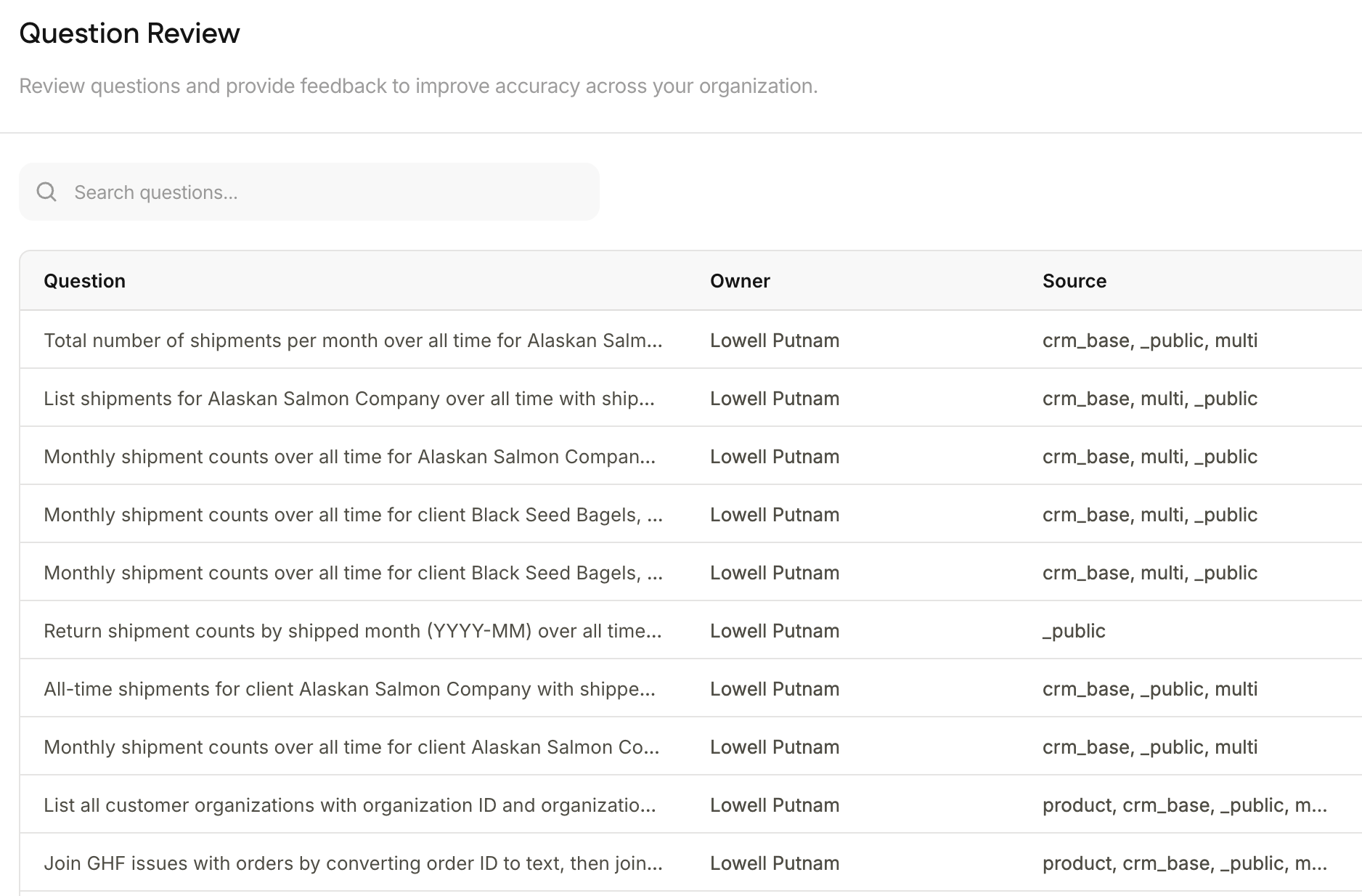
Task: Open 'Return shipment counts by shipped month' question
Action: 353,631
